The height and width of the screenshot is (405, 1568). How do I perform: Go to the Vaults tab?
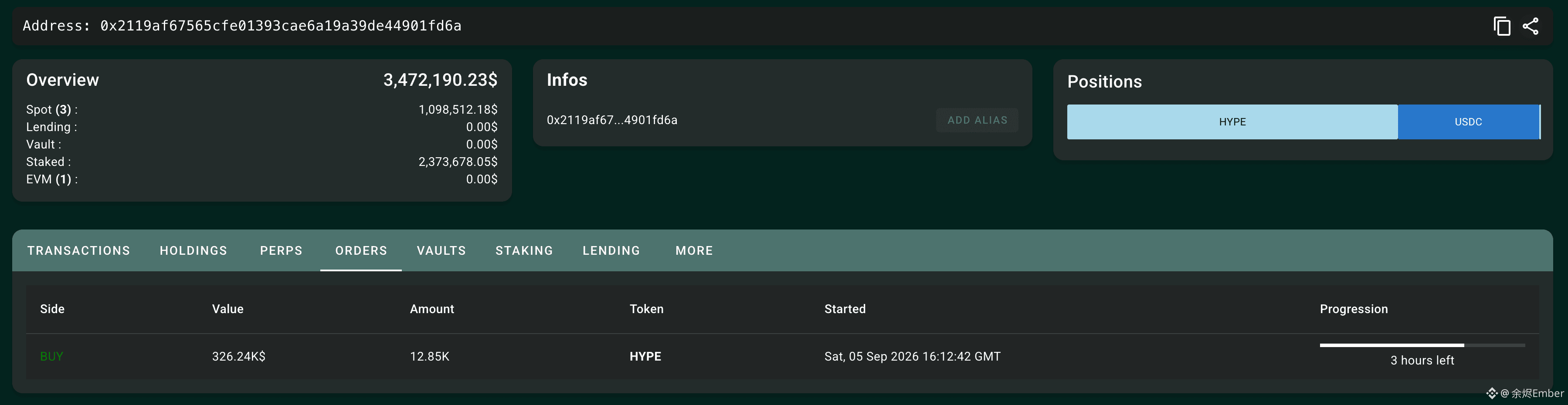click(x=441, y=250)
